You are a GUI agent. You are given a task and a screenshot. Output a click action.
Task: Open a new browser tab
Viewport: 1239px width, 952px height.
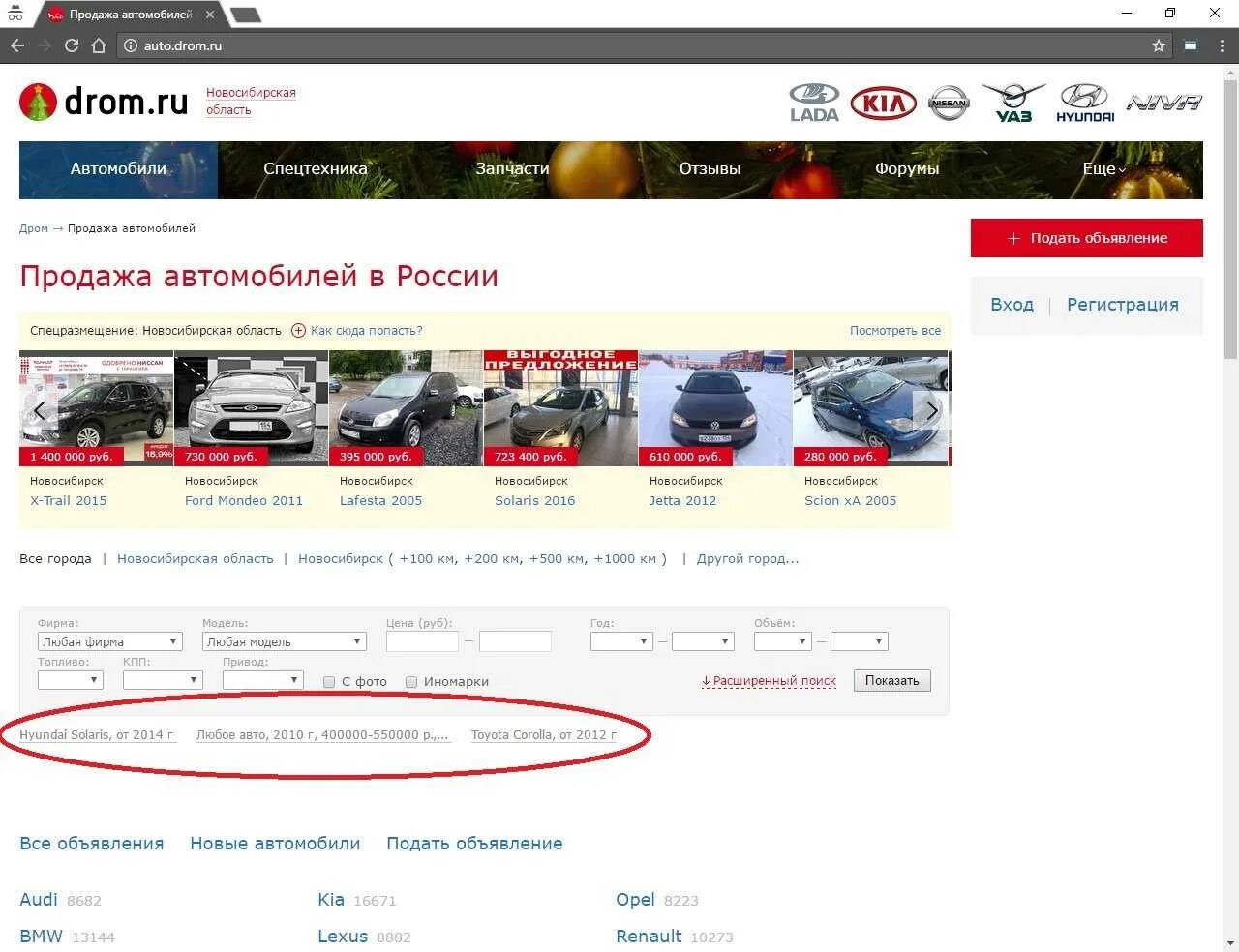tap(246, 15)
